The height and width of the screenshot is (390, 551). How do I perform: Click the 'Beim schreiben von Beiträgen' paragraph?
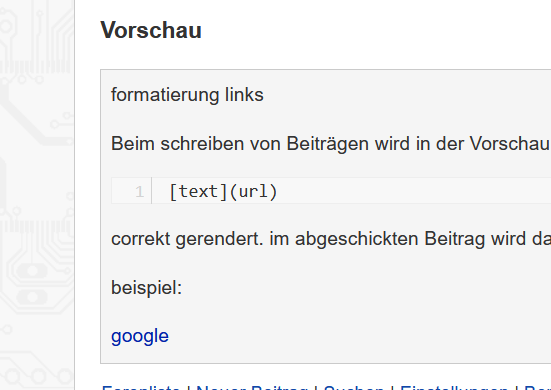(x=331, y=144)
